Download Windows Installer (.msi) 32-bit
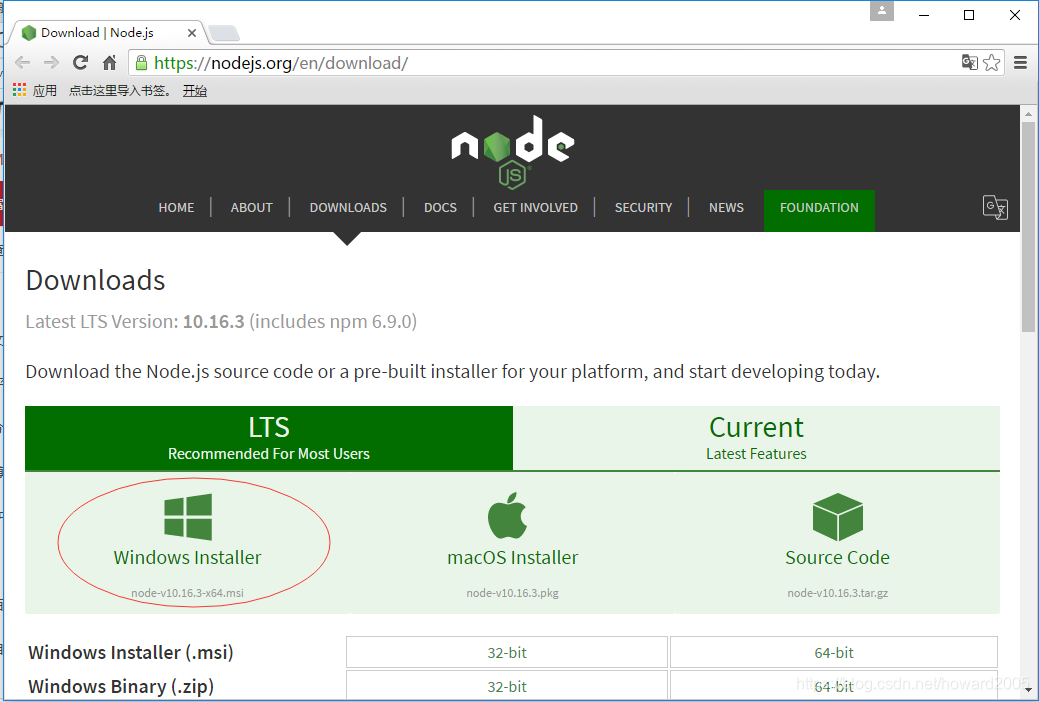1039x702 pixels. 507,652
